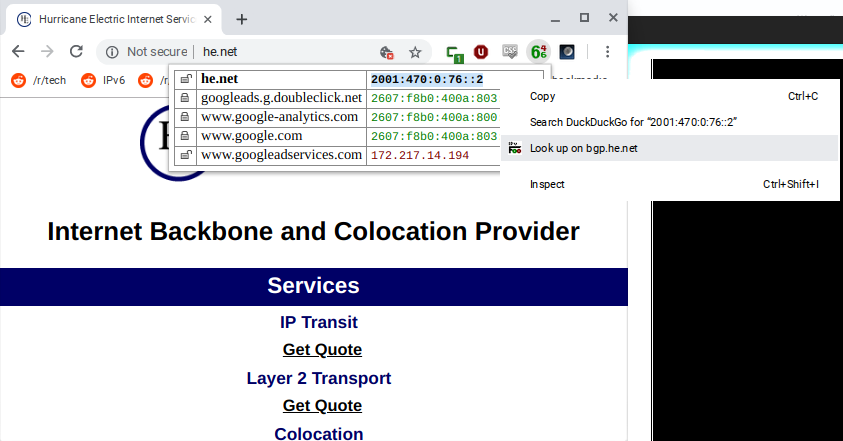The height and width of the screenshot is (441, 843).
Task: Open a new browser tab
Action: pyautogui.click(x=241, y=19)
